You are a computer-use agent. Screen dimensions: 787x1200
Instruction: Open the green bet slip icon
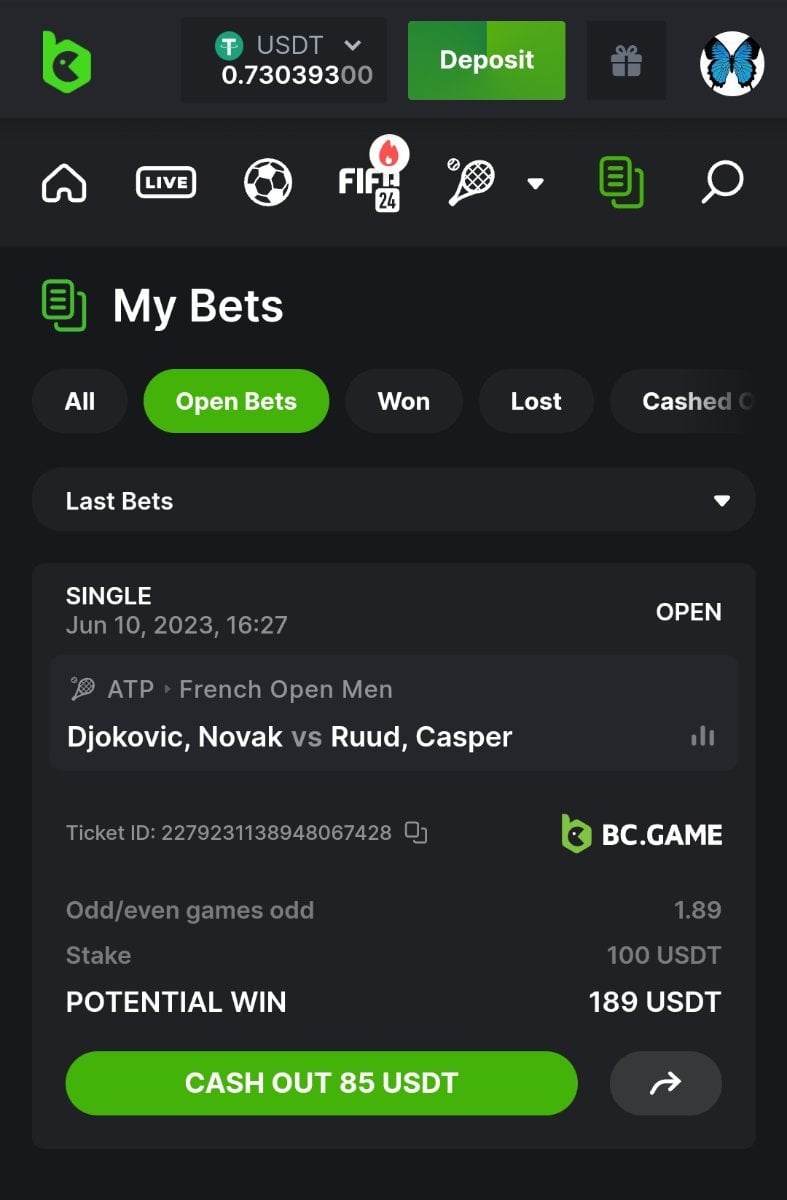point(621,182)
